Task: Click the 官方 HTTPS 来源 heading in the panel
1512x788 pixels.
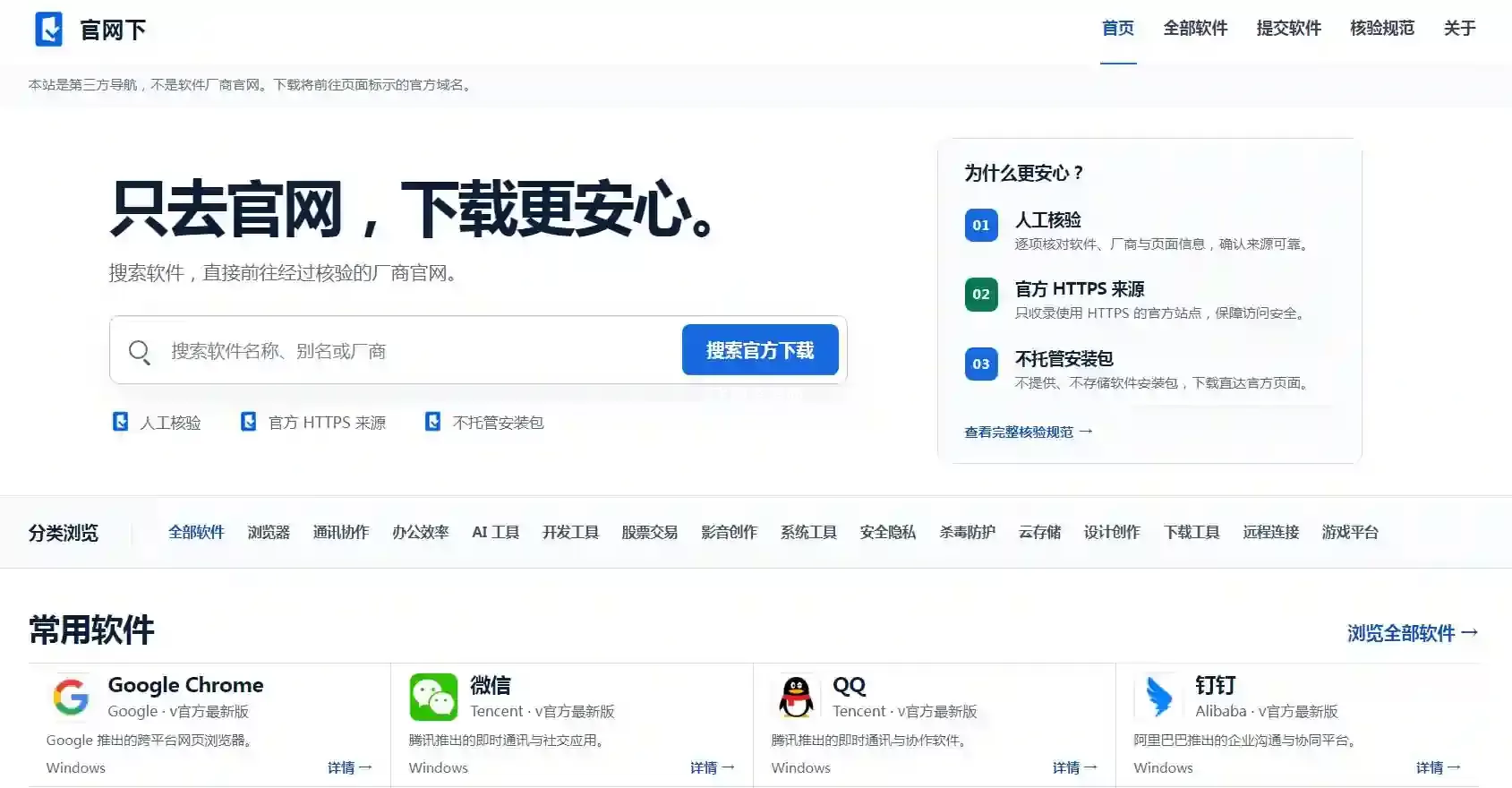Action: tap(1080, 288)
